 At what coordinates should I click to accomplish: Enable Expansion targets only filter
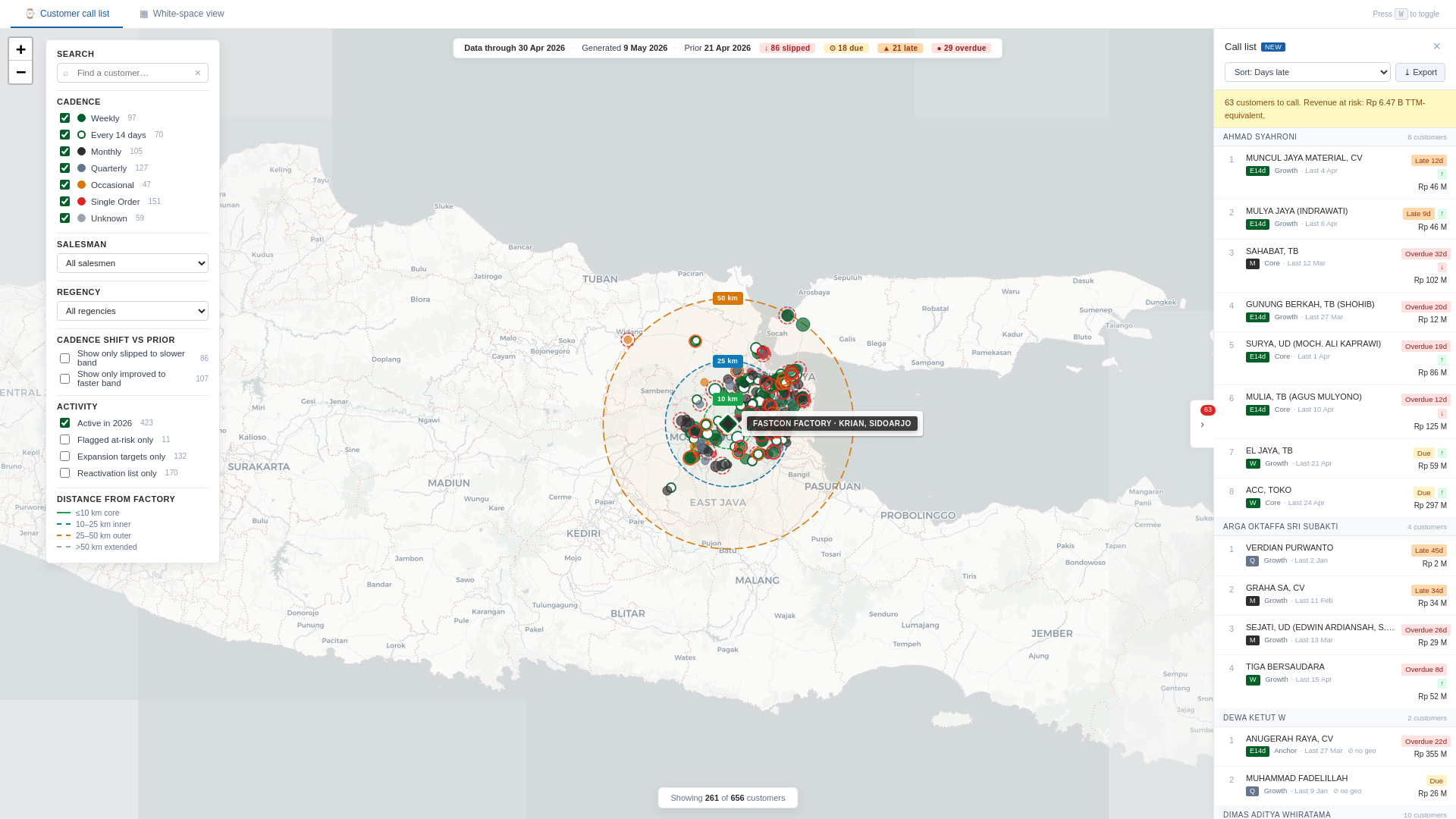64,457
